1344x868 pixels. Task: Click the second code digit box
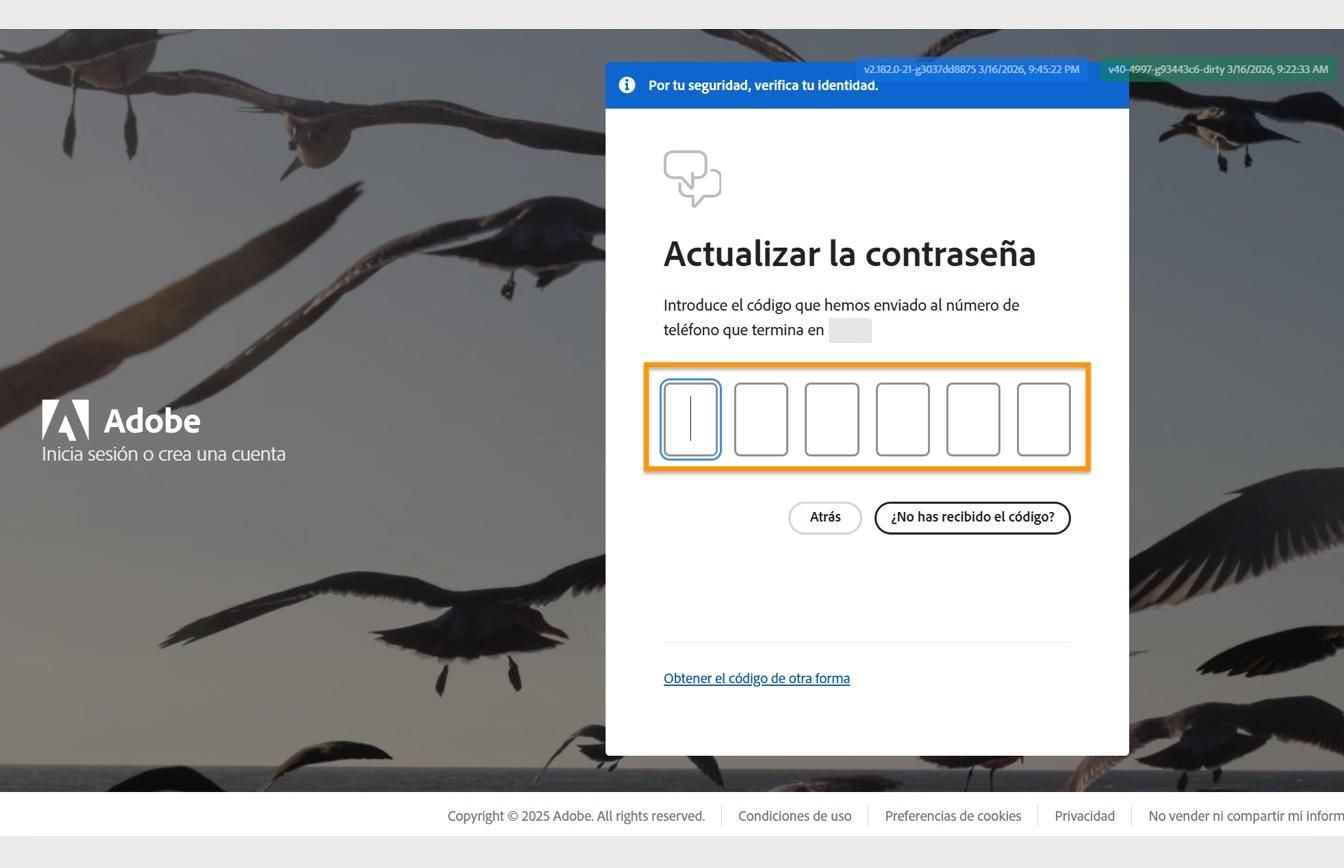(762, 419)
